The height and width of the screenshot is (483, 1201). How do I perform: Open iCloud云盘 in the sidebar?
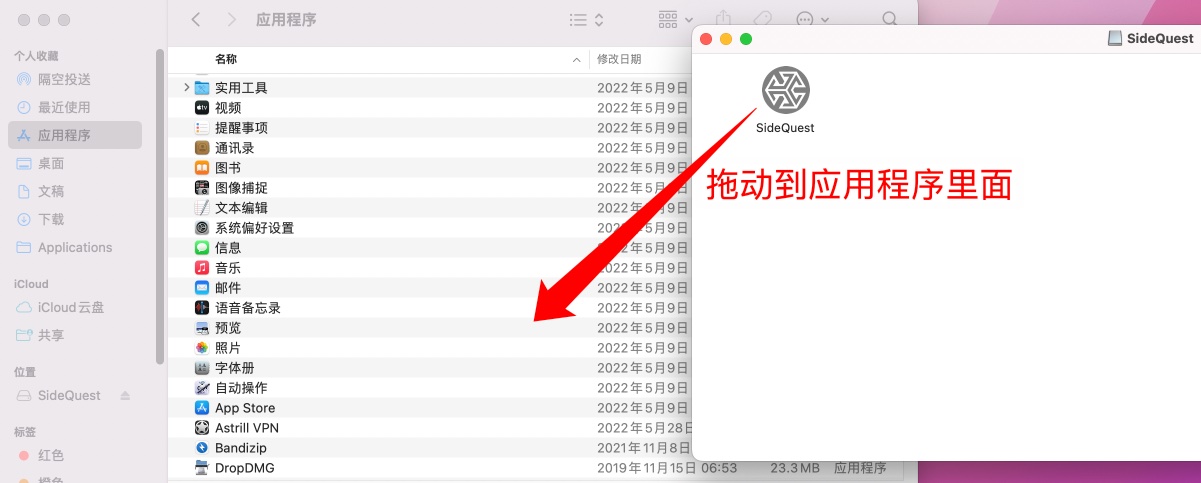tap(75, 307)
